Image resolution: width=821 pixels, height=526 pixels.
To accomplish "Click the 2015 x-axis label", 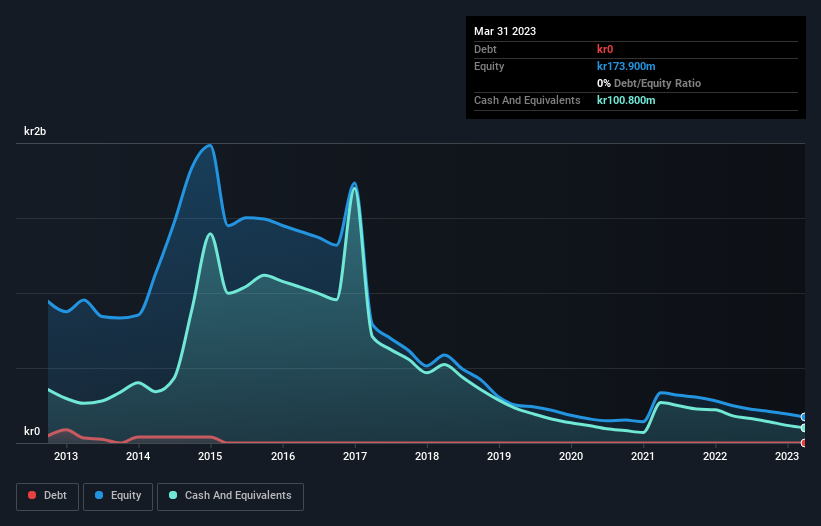I will (210, 456).
